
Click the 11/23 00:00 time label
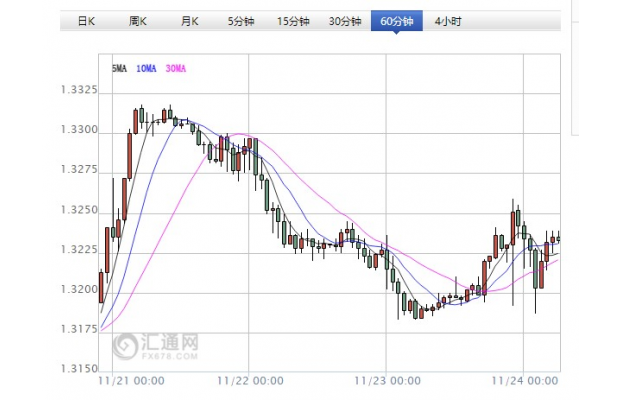(388, 381)
